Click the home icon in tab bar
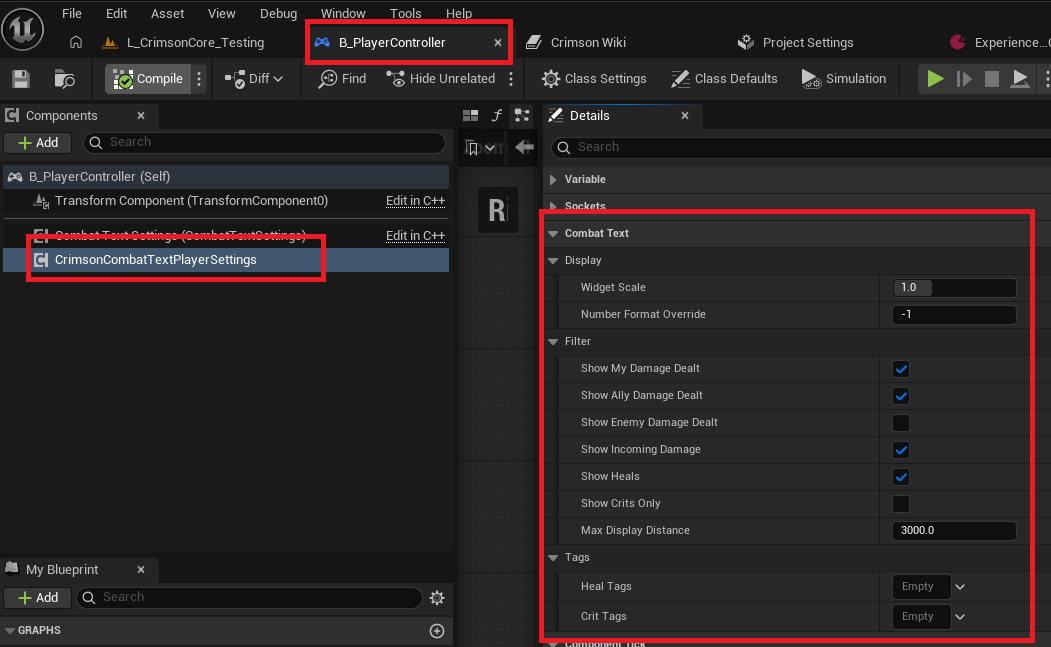 coord(76,42)
